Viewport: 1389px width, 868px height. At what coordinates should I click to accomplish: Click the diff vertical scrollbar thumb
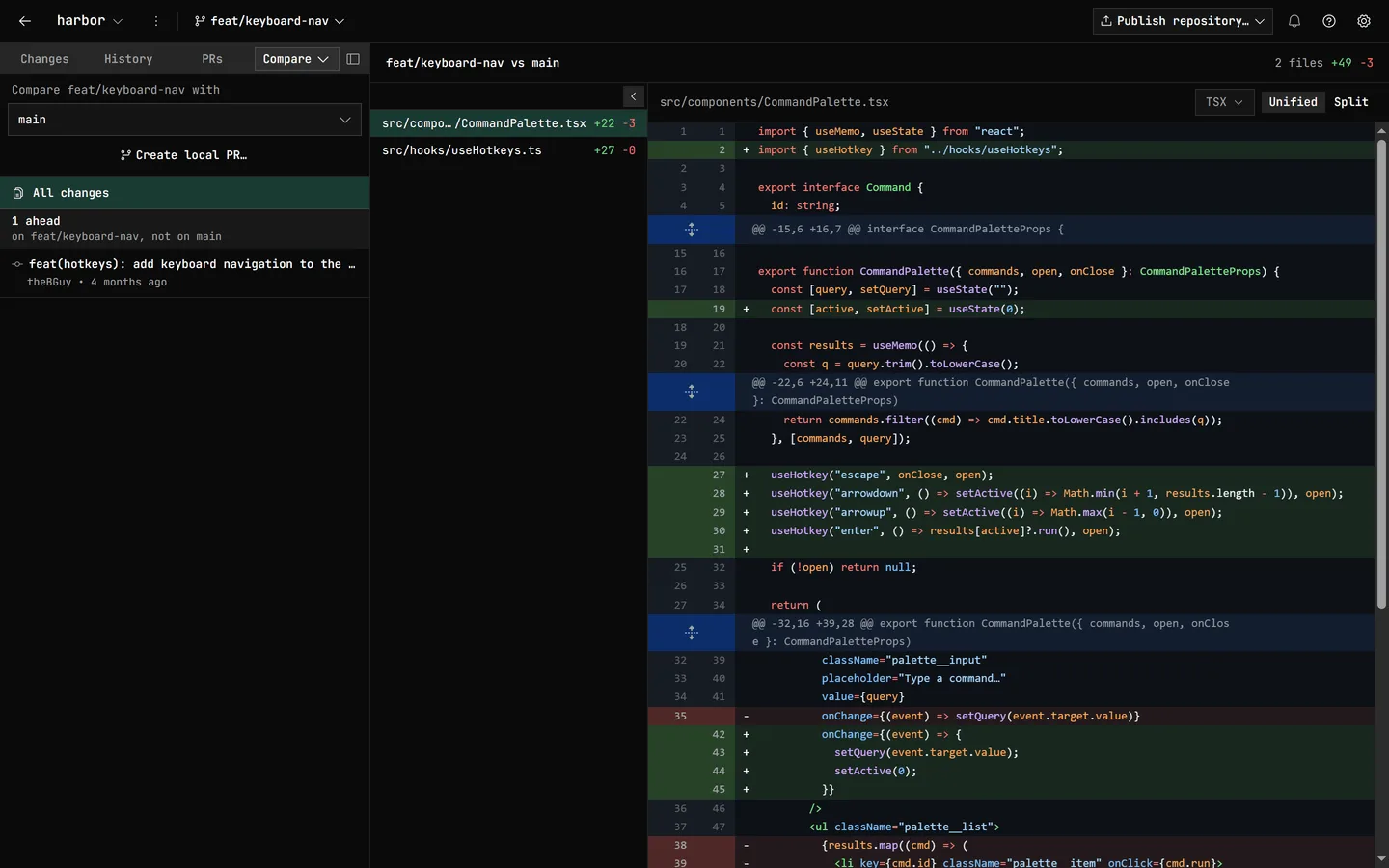pos(1381,374)
